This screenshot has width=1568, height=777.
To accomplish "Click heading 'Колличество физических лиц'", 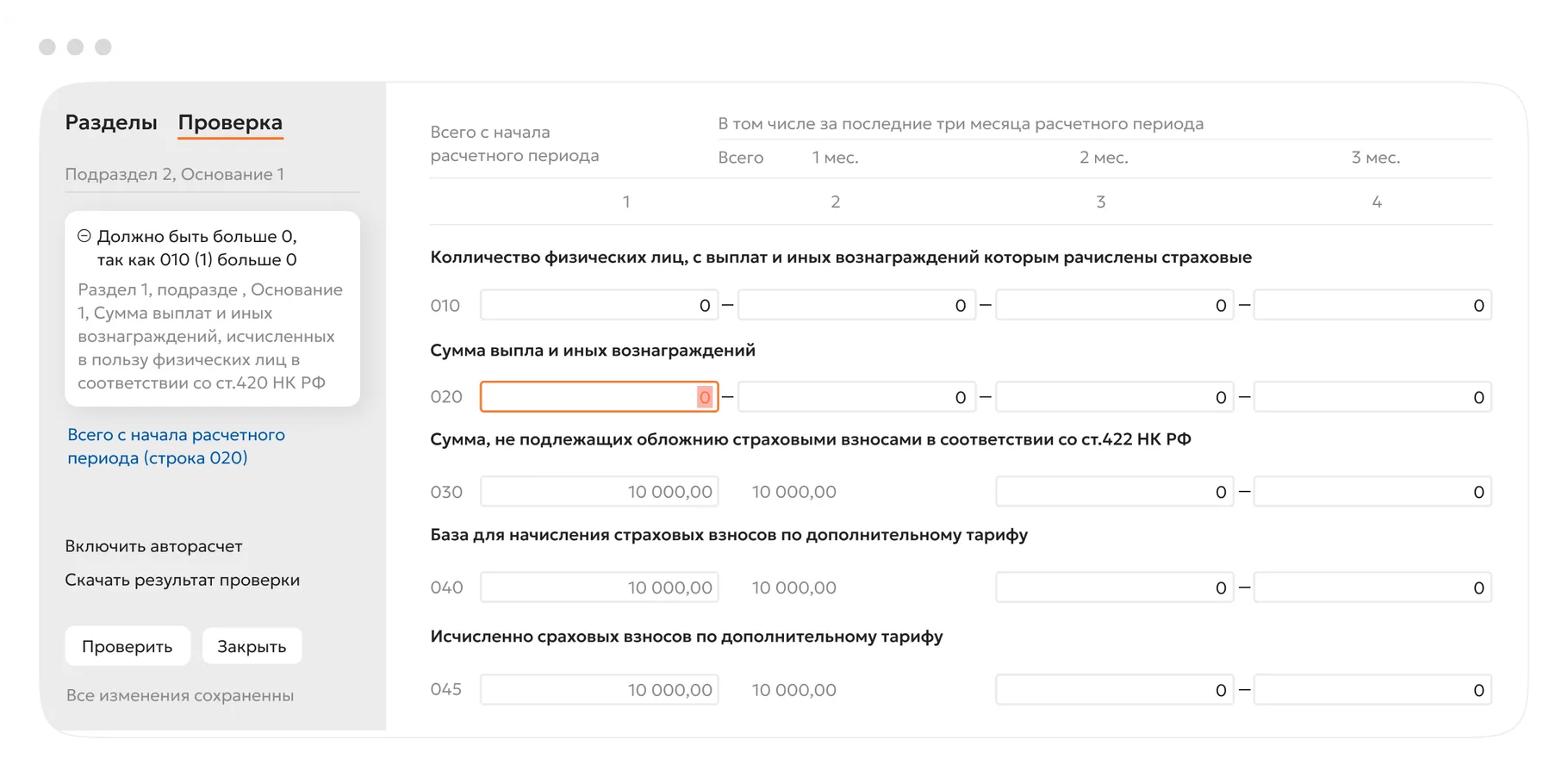I will pyautogui.click(x=841, y=258).
